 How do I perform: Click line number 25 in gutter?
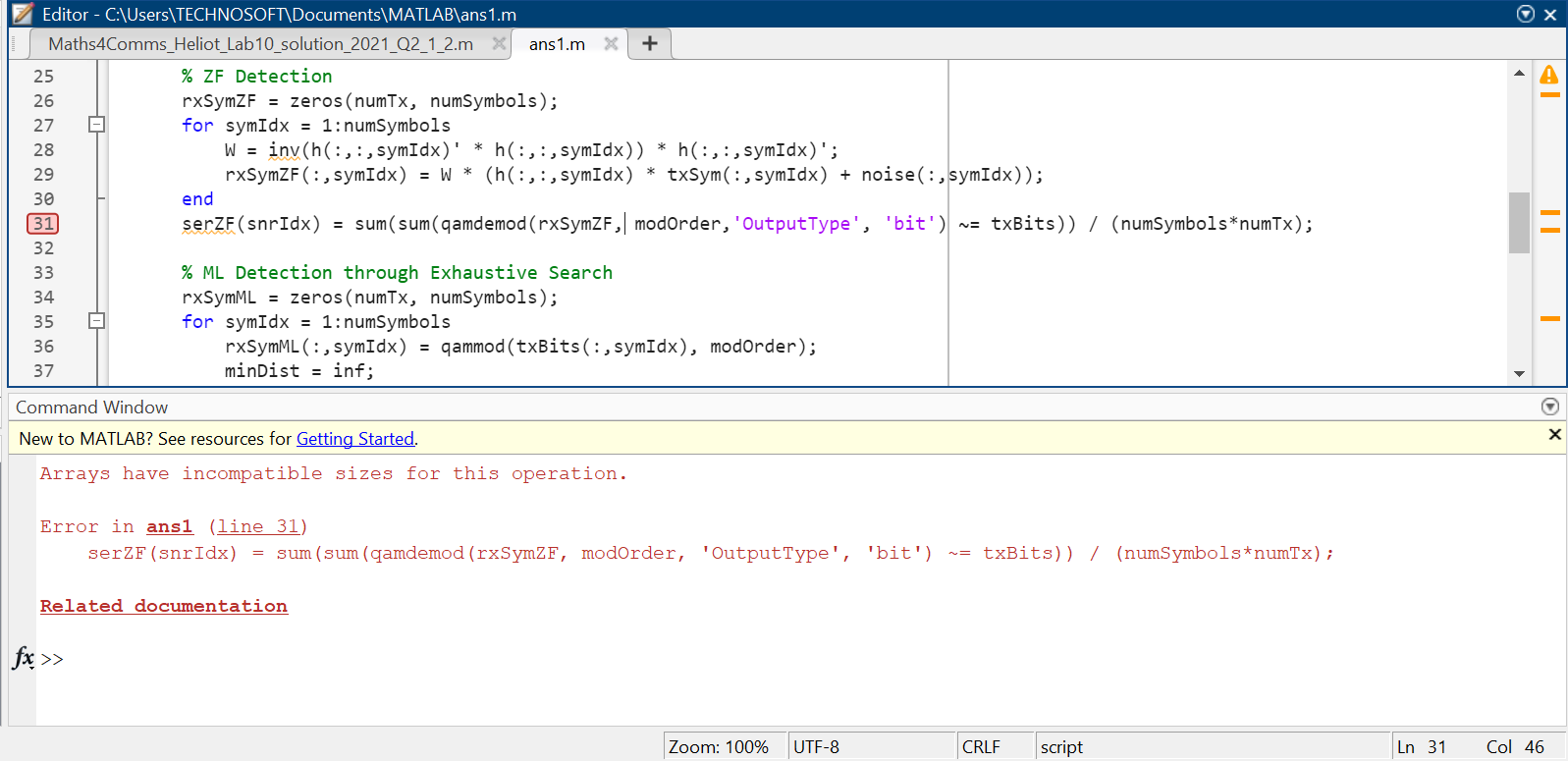tap(43, 76)
